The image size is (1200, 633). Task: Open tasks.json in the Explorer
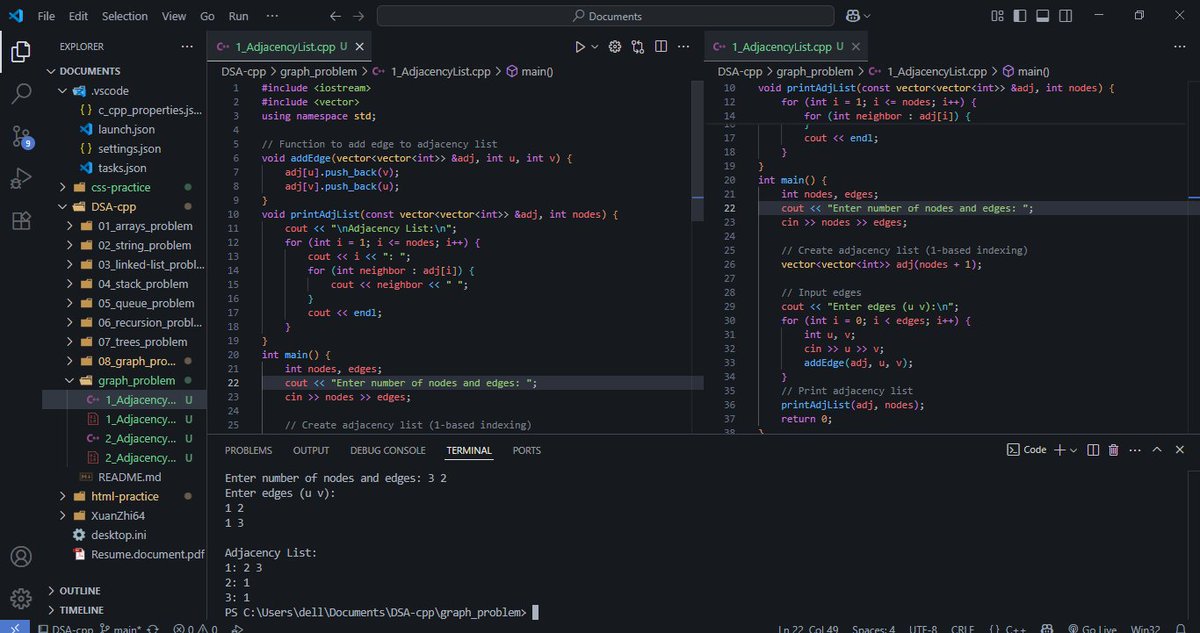tap(122, 168)
